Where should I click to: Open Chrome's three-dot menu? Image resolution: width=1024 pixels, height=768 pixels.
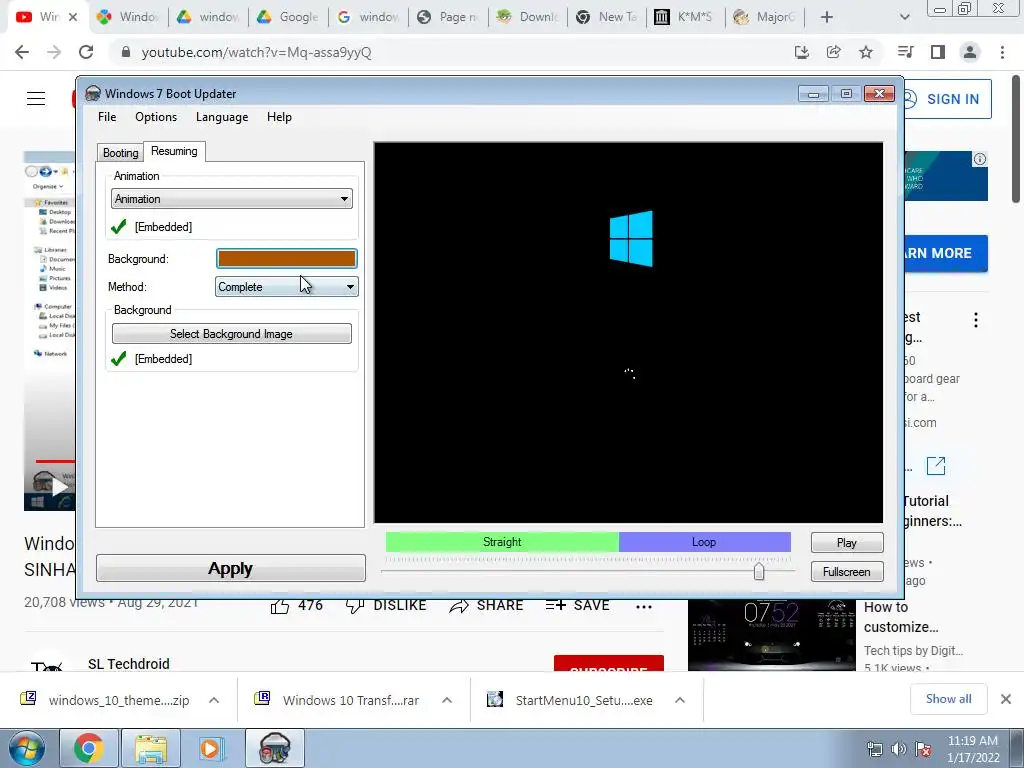pos(1002,52)
